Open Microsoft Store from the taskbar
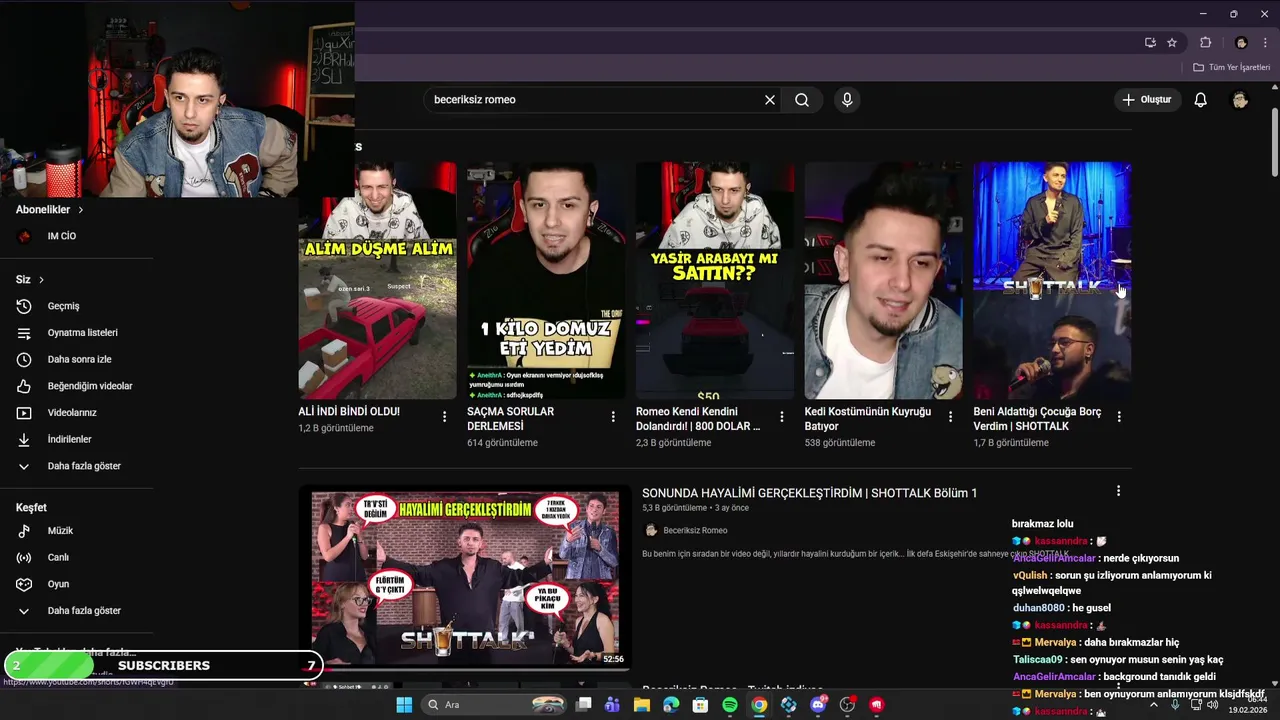This screenshot has height=720, width=1280. coord(700,705)
